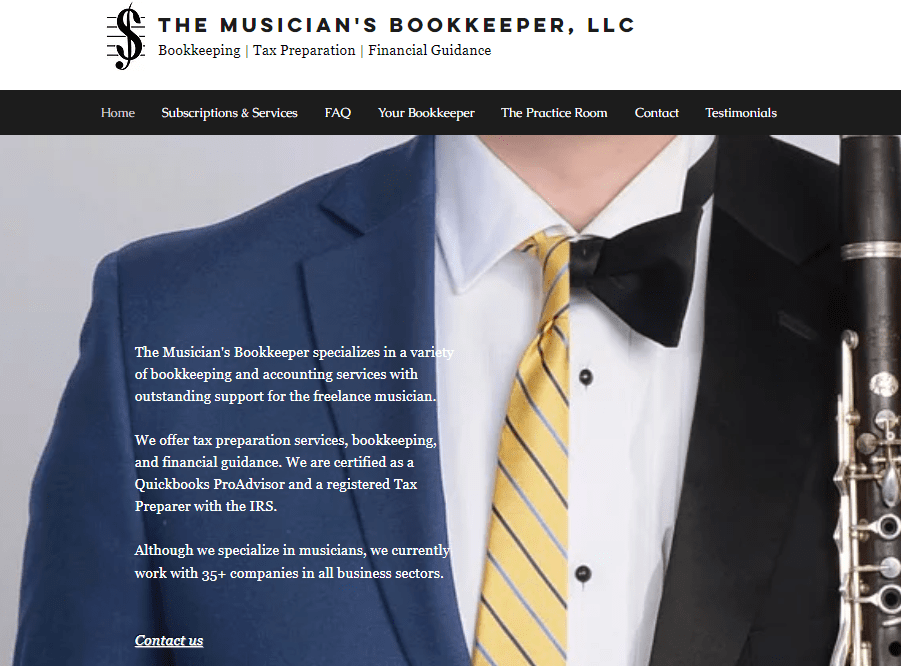
Task: Click the Bookkeeping, Tax Preparation, Financial Guidance tagline
Action: tap(325, 51)
